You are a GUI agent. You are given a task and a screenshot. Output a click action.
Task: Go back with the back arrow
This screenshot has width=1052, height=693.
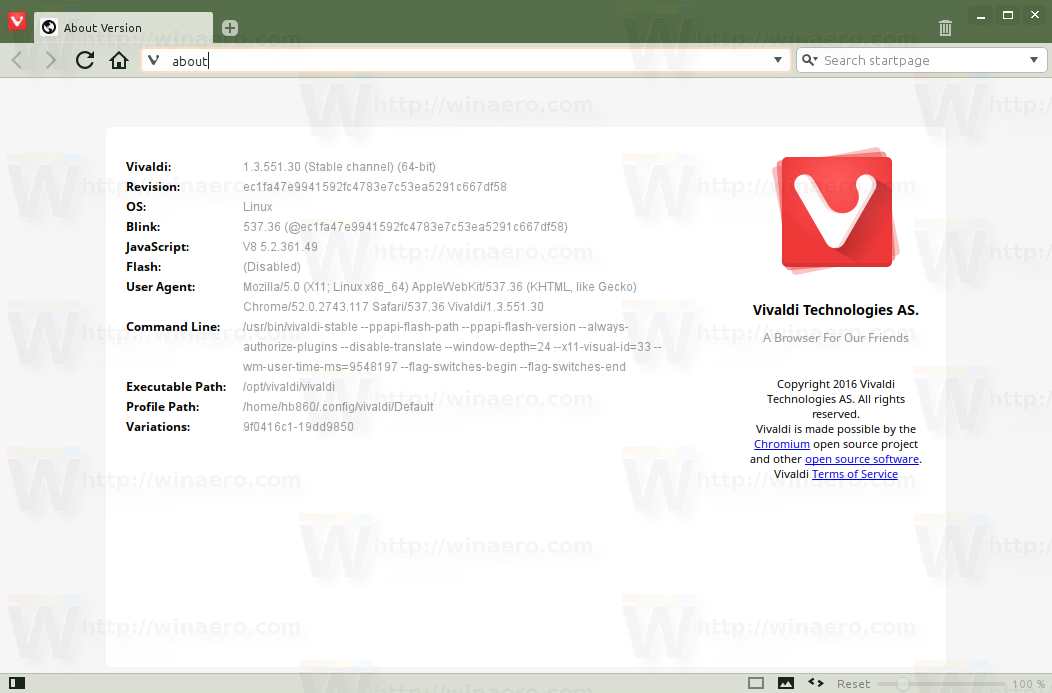pyautogui.click(x=17, y=60)
